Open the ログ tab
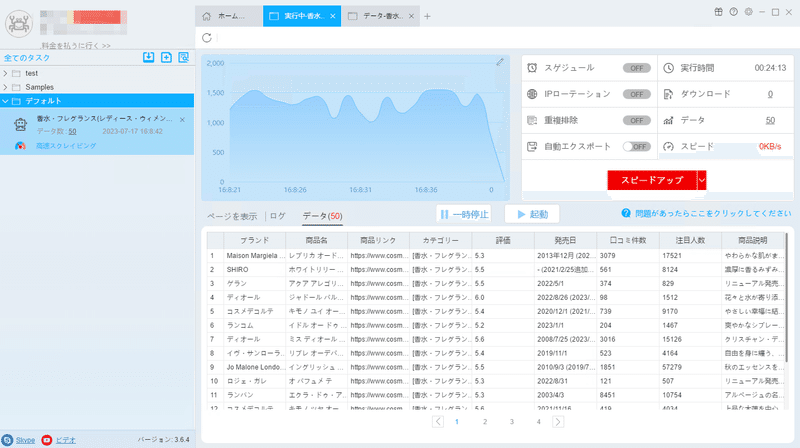 click(x=278, y=216)
